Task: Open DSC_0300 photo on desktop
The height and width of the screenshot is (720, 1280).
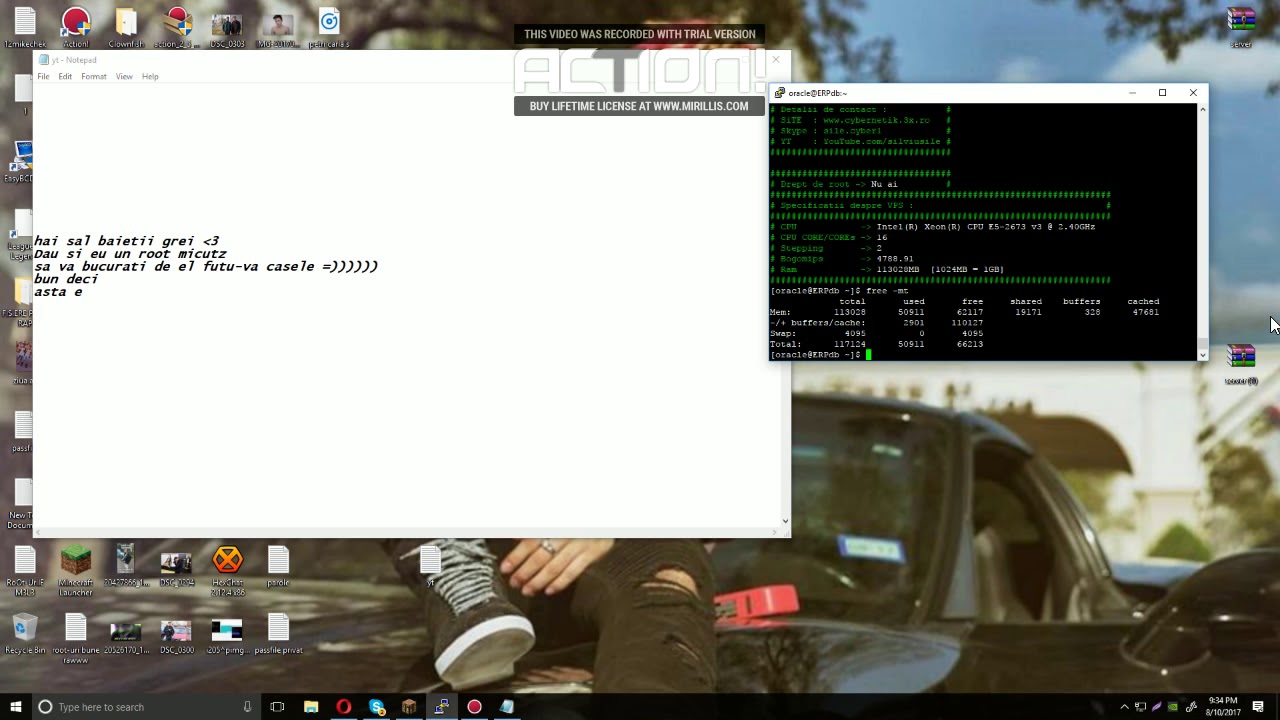Action: click(x=176, y=636)
